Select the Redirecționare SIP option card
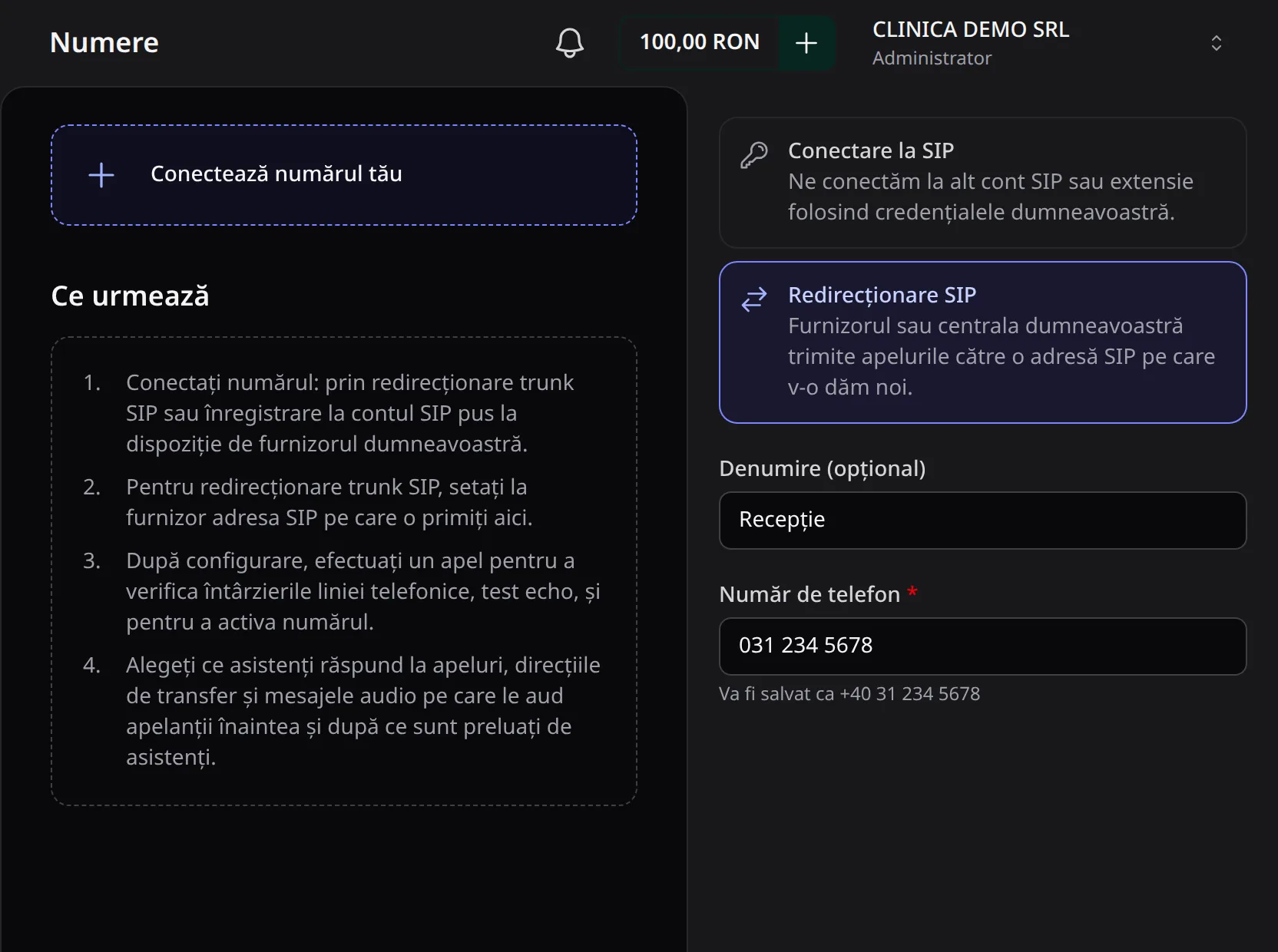The width and height of the screenshot is (1278, 952). (982, 342)
